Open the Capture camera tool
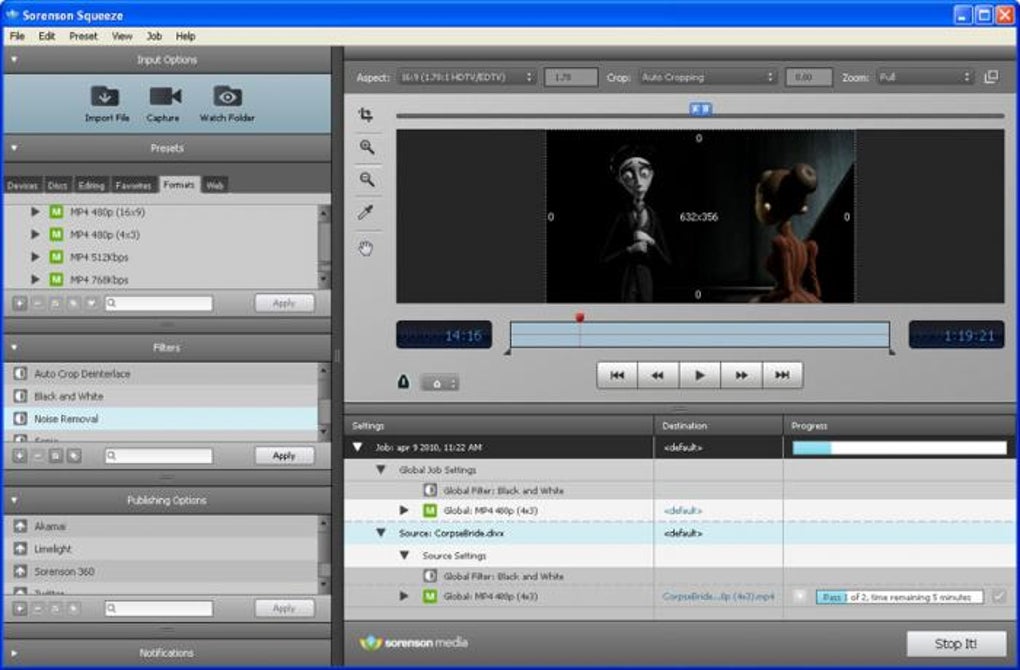The width and height of the screenshot is (1020, 670). 165,96
